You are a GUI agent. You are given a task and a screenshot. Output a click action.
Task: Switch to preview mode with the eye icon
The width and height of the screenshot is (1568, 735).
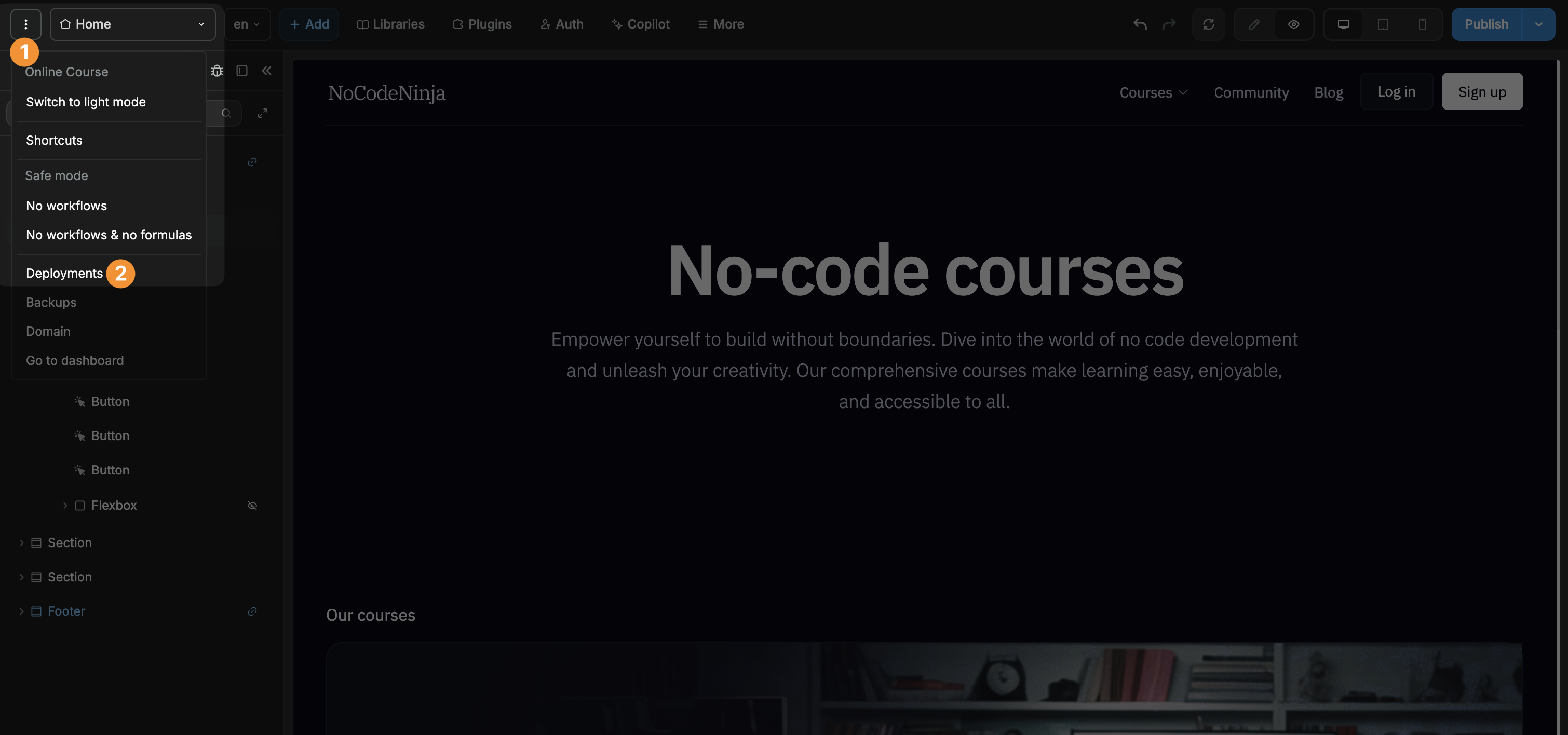(x=1293, y=24)
